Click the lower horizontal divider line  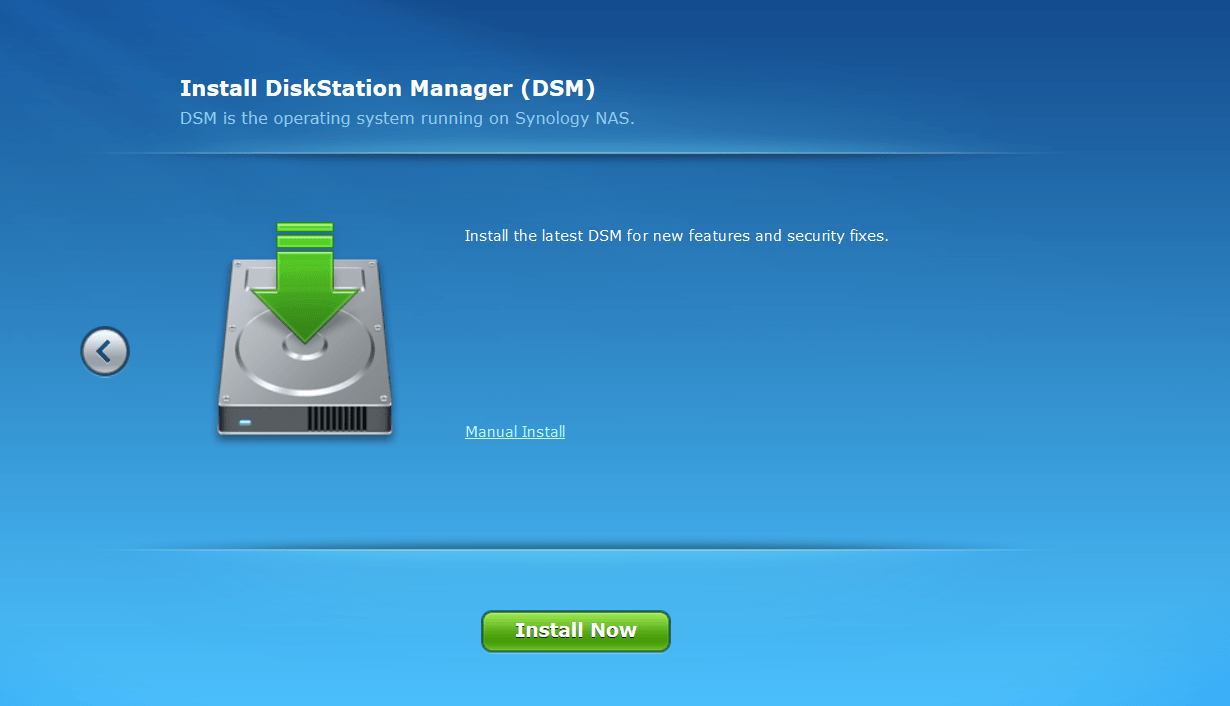click(580, 549)
